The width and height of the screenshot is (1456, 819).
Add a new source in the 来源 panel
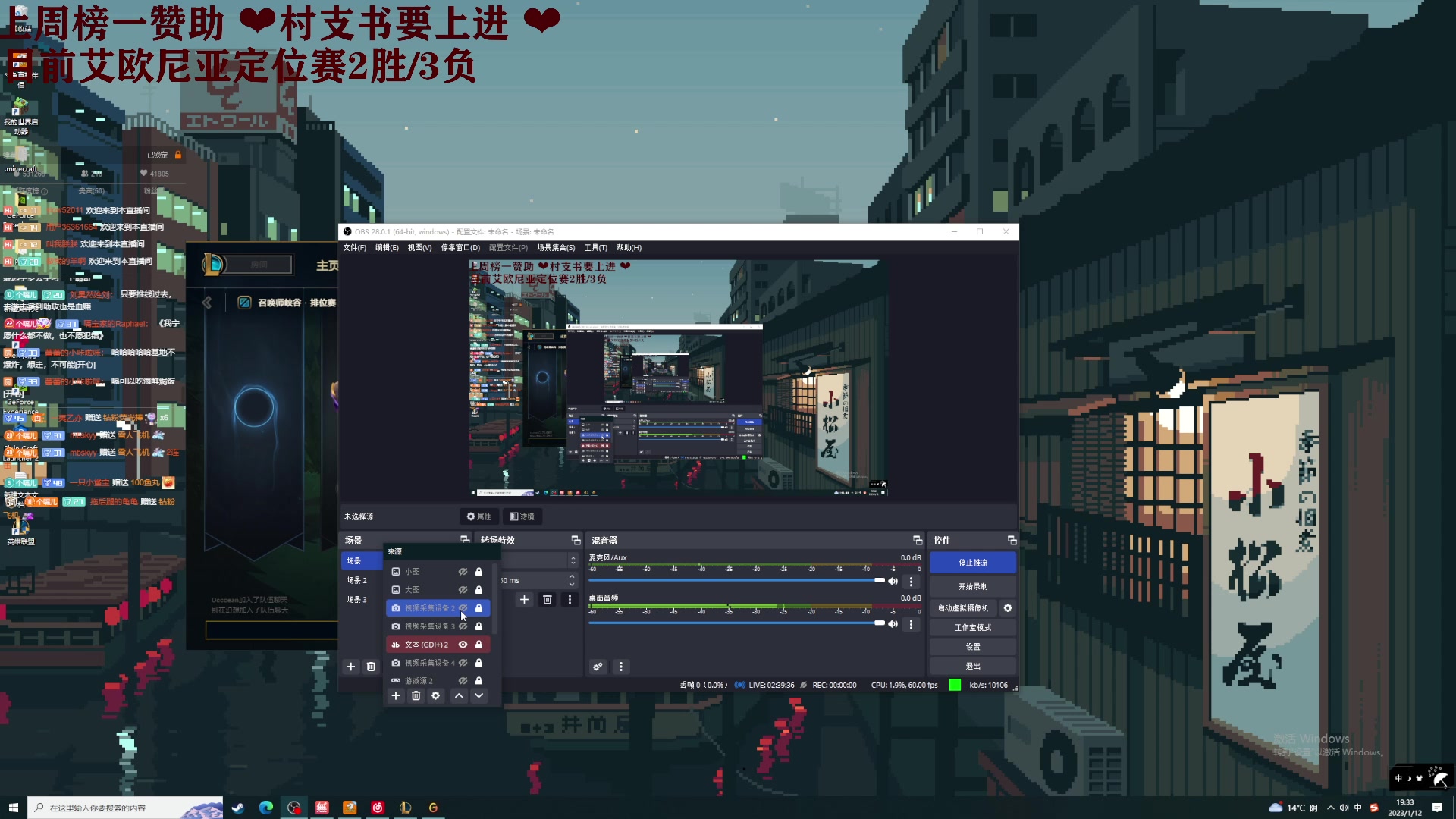coord(396,695)
